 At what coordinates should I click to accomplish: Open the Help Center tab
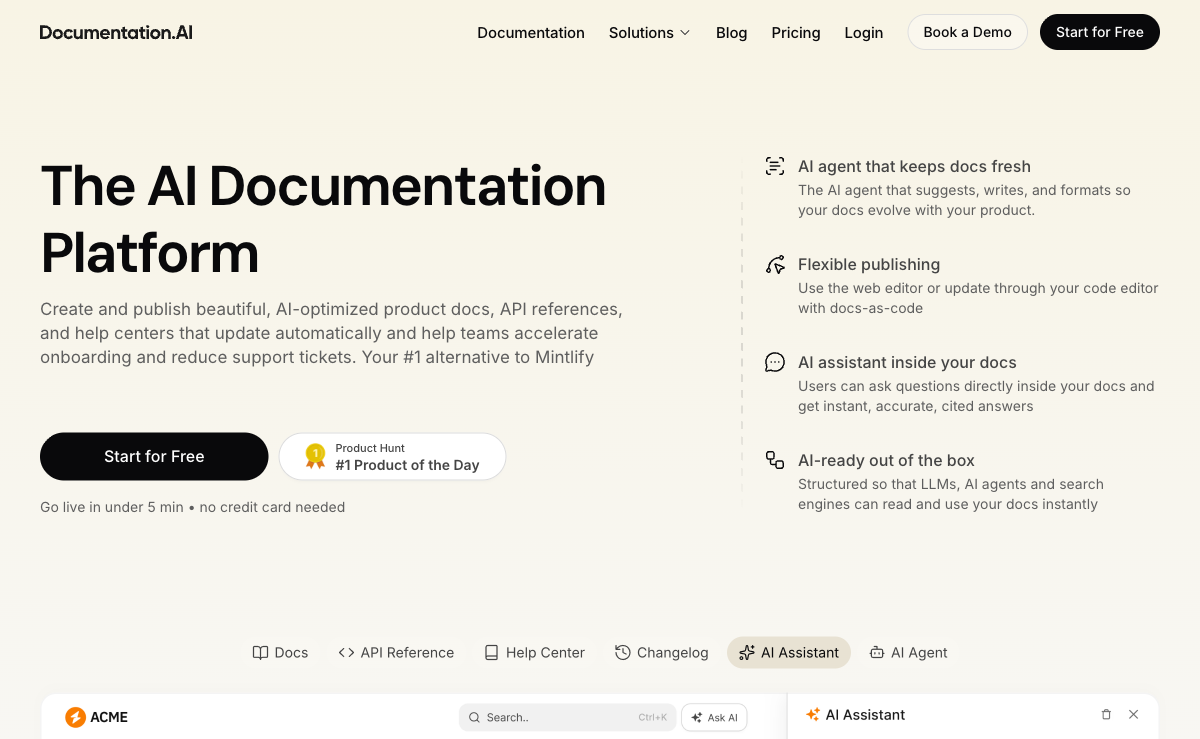coord(534,653)
